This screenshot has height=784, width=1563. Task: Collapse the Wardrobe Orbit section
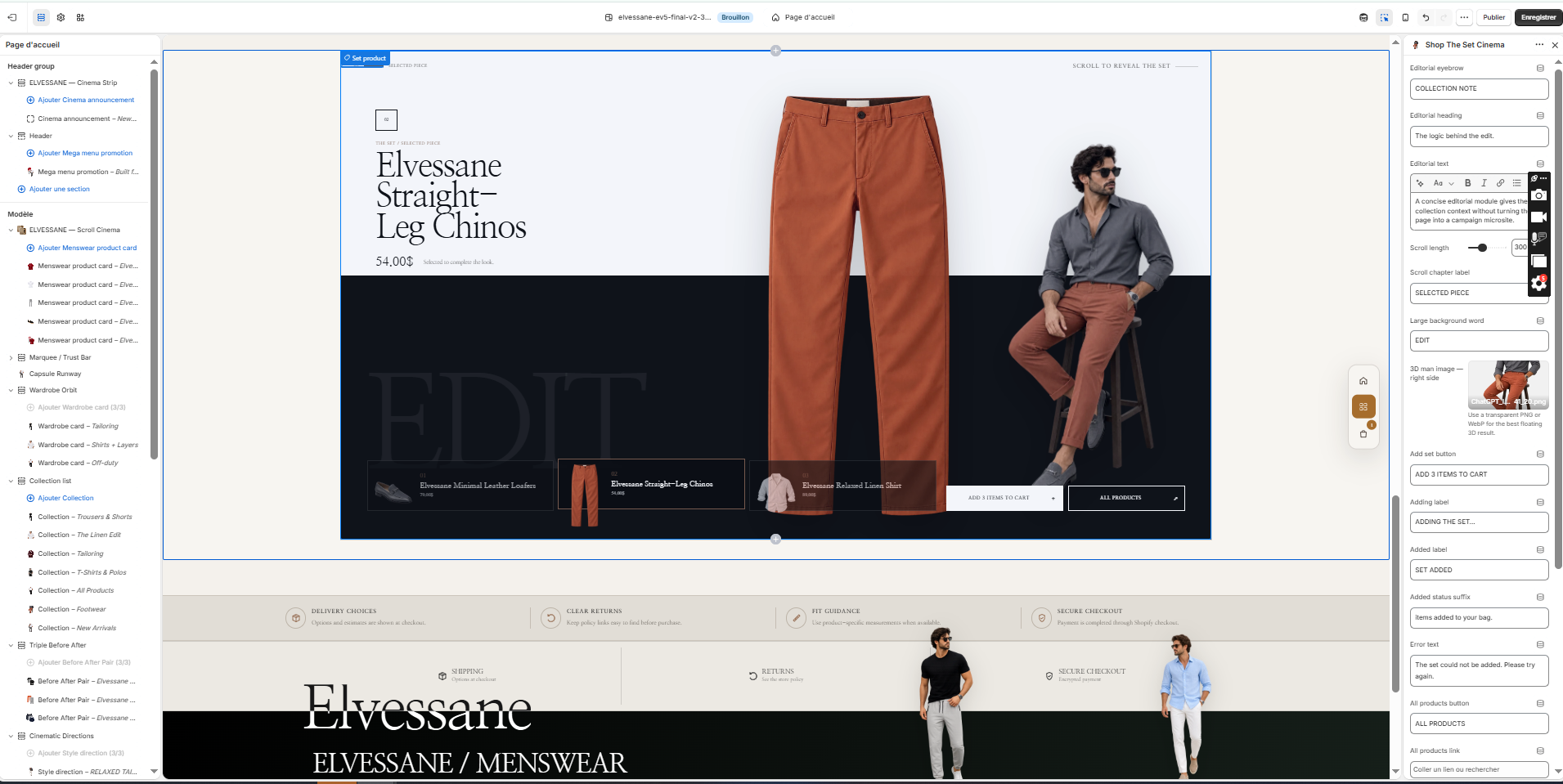[11, 390]
